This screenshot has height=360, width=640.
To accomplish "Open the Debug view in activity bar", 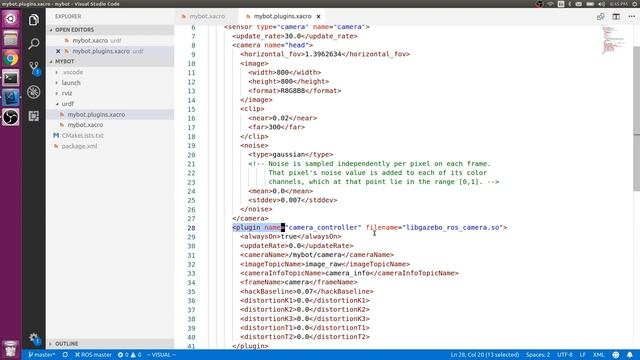I will 34,92.
